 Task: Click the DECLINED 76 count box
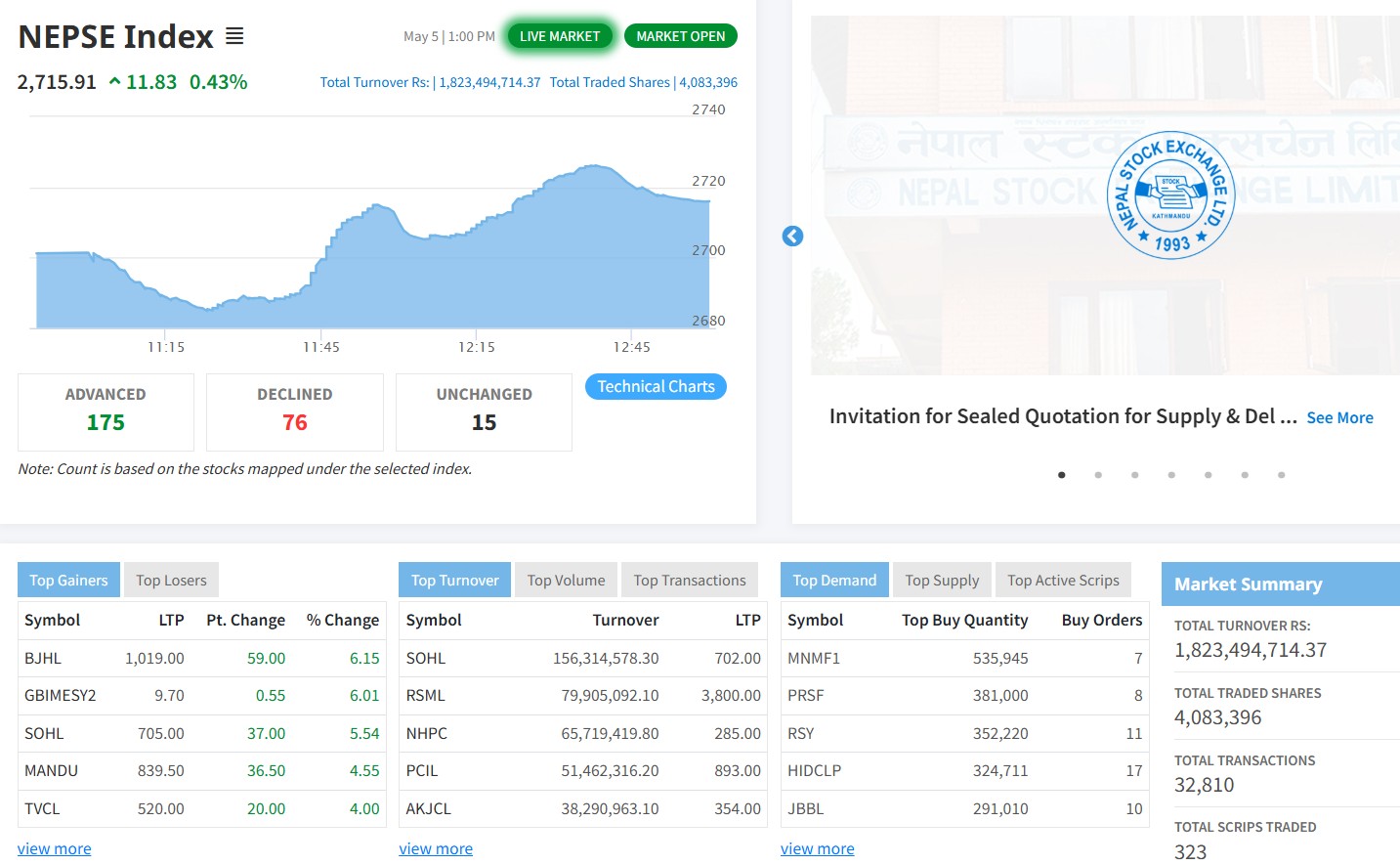(x=295, y=412)
